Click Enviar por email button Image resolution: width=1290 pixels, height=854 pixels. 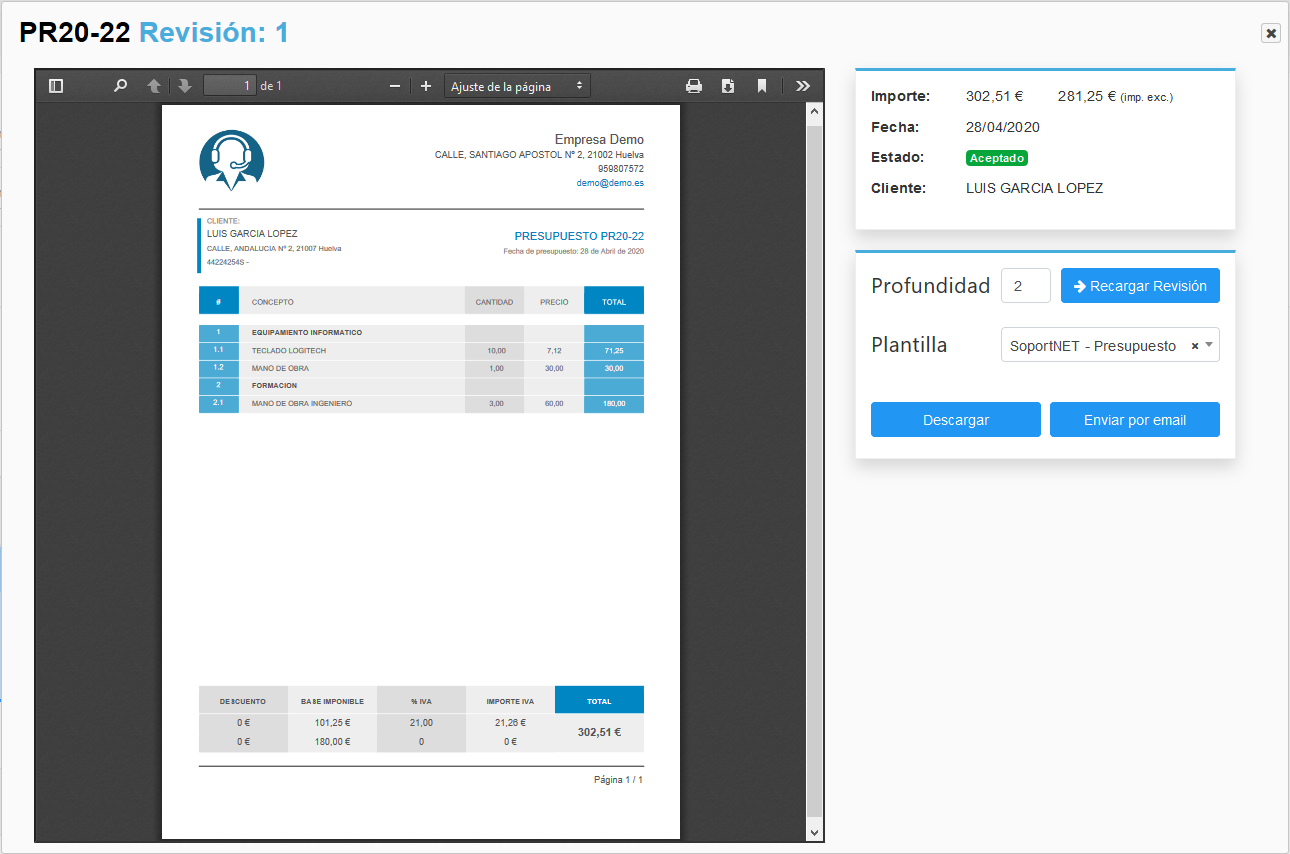(x=1134, y=420)
